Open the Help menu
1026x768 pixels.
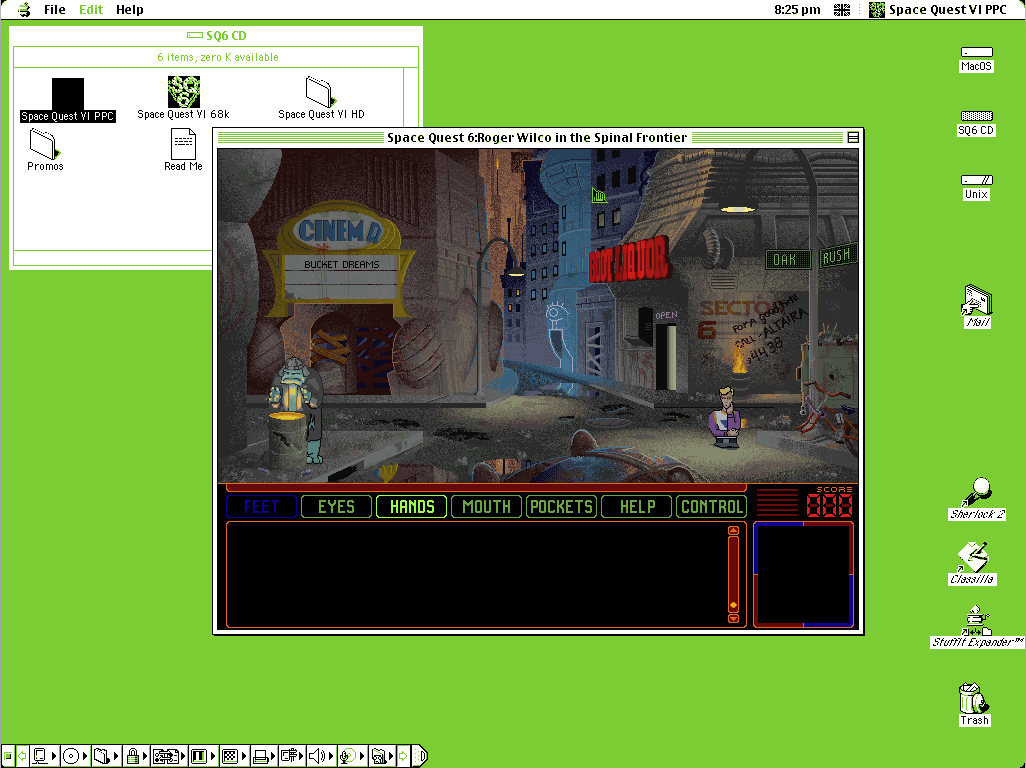pyautogui.click(x=130, y=9)
